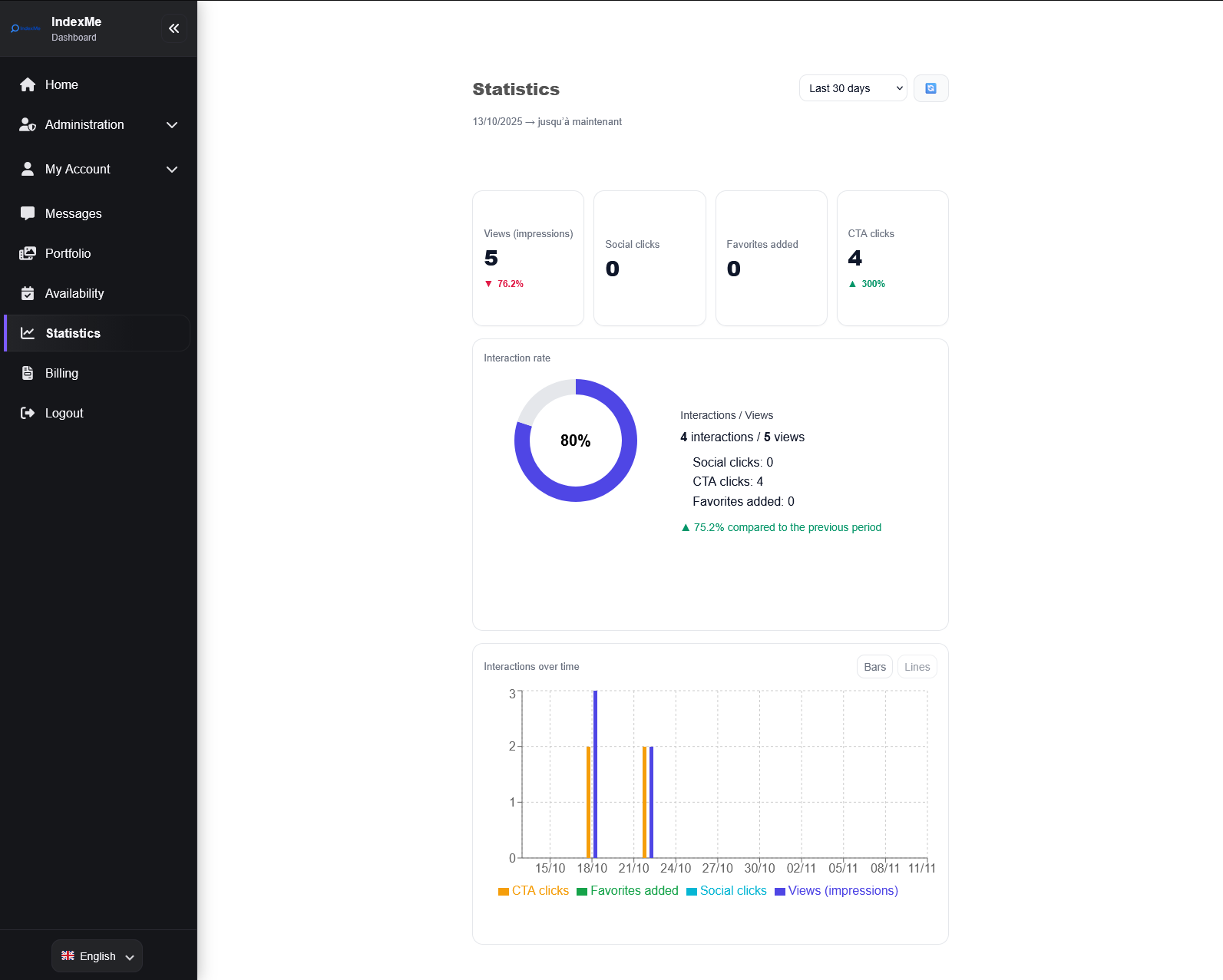
Task: Click the CTA clicks card value 4
Action: coord(855,259)
